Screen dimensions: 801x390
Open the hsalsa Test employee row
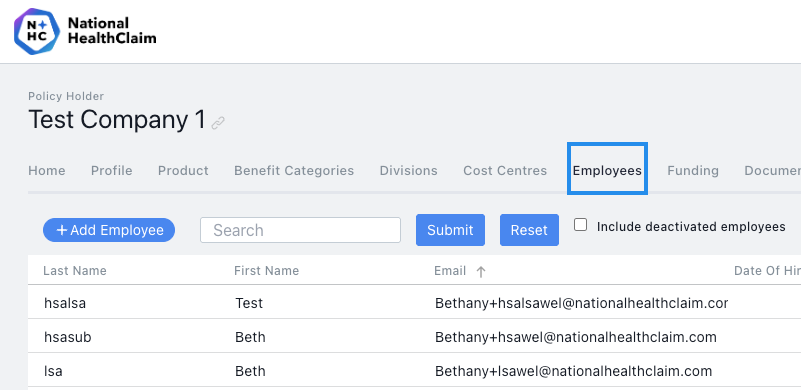414,303
